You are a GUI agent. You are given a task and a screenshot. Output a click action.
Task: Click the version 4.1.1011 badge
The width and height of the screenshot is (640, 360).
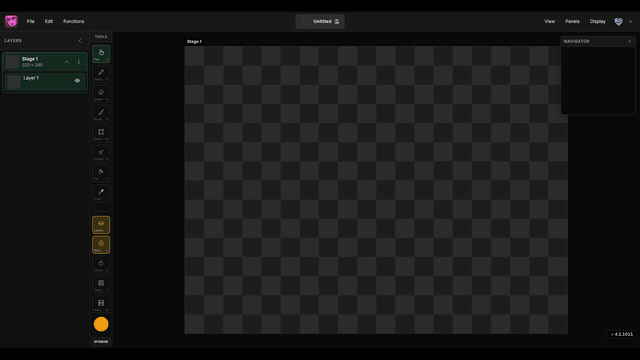pyautogui.click(x=622, y=334)
